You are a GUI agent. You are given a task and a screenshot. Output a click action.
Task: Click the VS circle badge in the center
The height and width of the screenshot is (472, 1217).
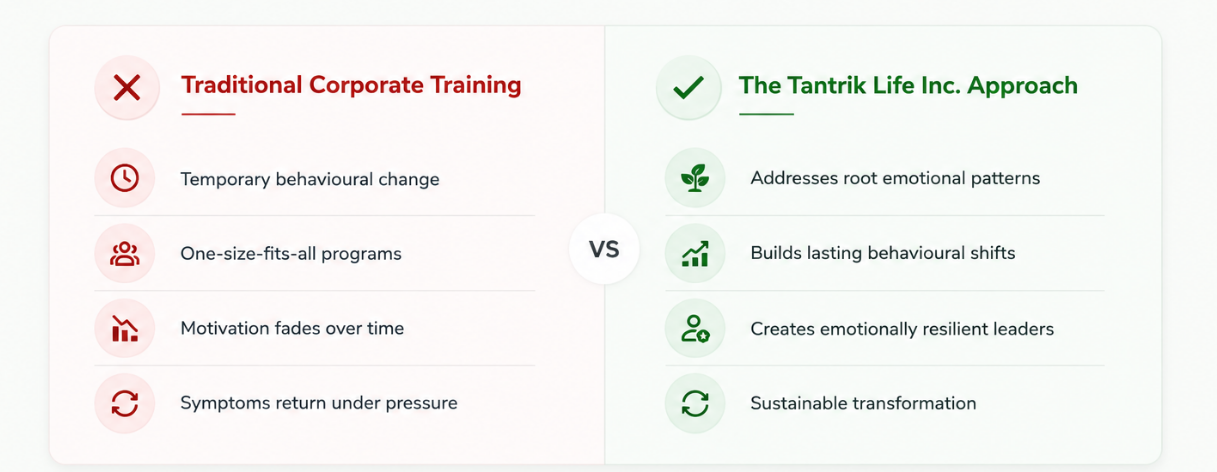604,249
